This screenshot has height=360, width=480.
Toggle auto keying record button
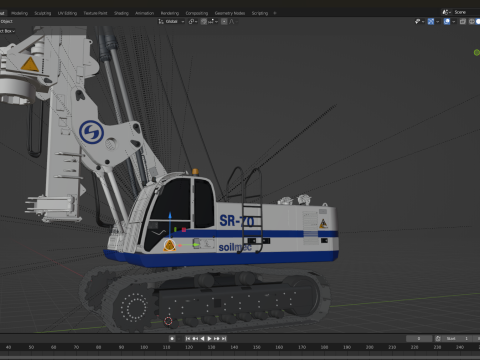point(172,339)
